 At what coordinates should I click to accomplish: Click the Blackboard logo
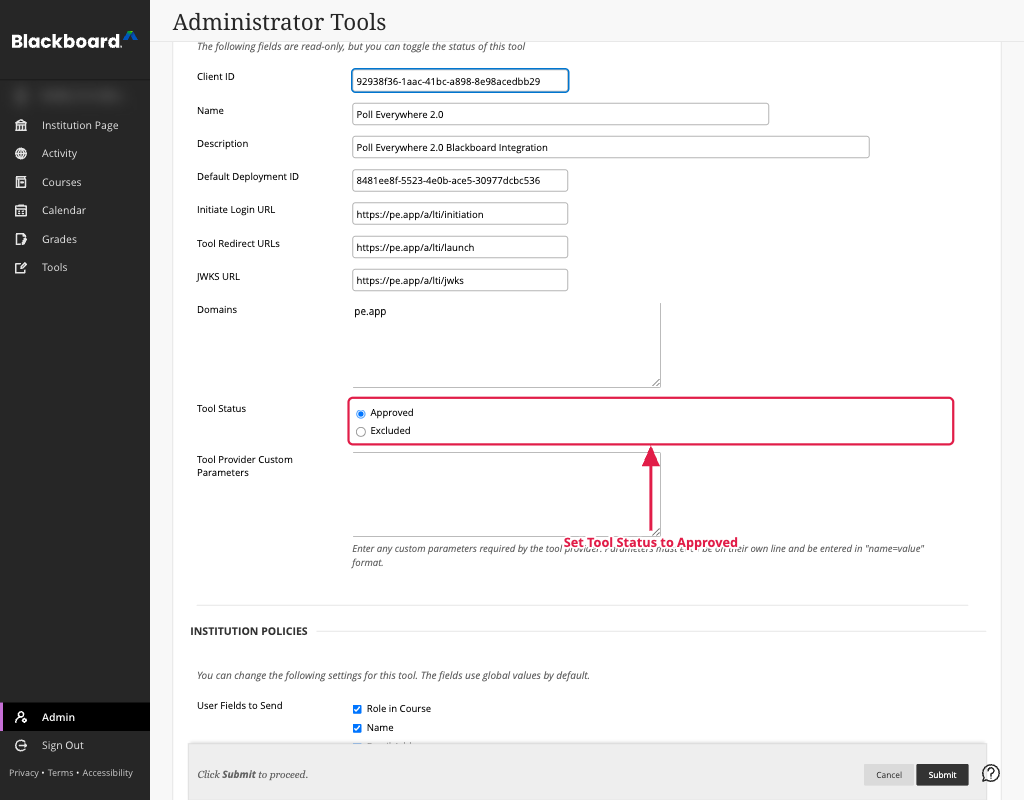[x=74, y=40]
